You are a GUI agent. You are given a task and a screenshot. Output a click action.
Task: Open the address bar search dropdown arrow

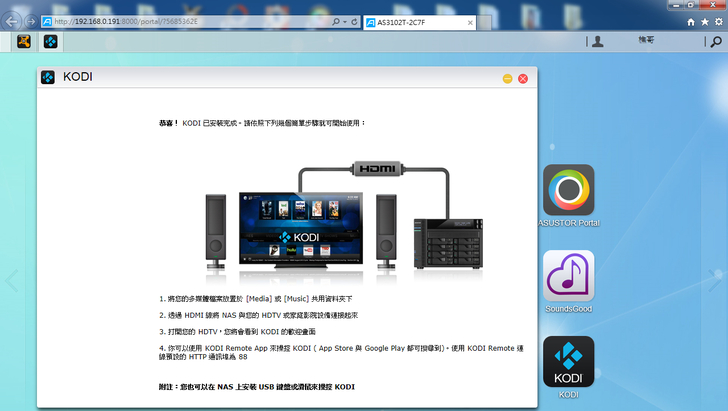pyautogui.click(x=344, y=22)
